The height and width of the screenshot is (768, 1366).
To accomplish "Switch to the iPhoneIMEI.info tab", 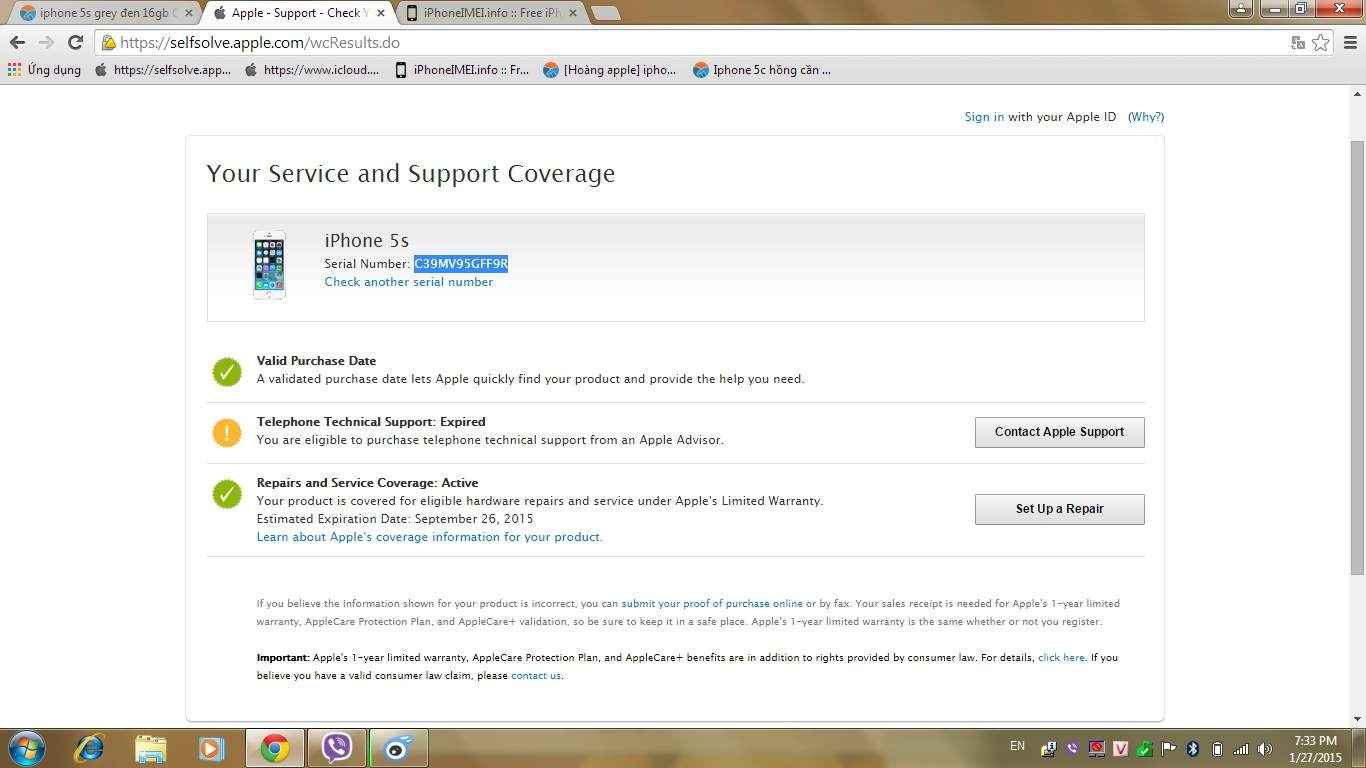I will 488,13.
